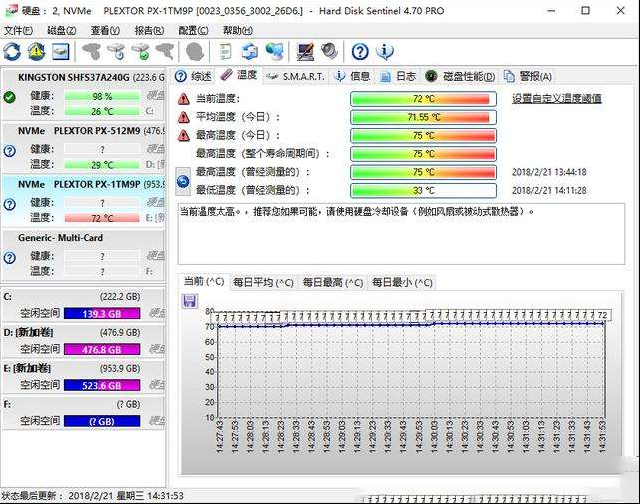
Task: Select the 每日最小 (°C) graph tab
Action: point(402,282)
